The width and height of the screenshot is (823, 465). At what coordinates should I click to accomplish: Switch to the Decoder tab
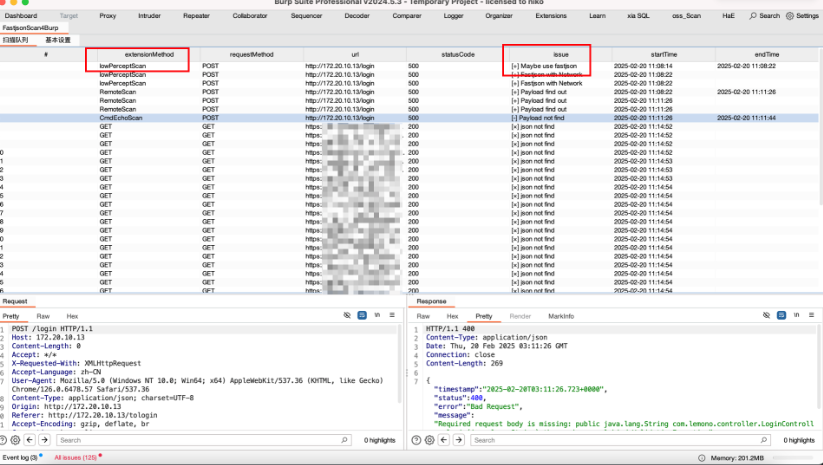point(357,16)
